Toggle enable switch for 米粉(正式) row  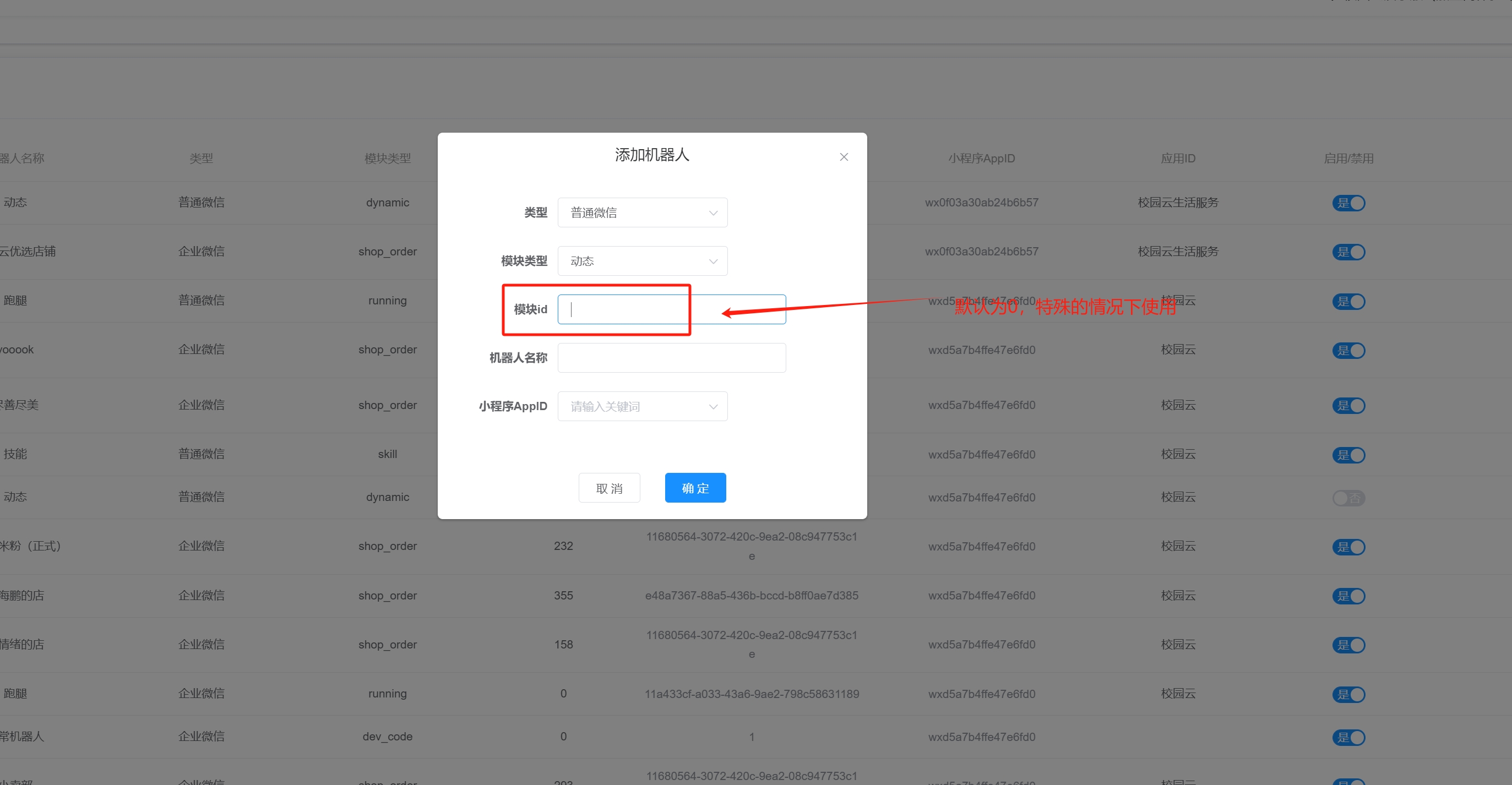[x=1349, y=547]
